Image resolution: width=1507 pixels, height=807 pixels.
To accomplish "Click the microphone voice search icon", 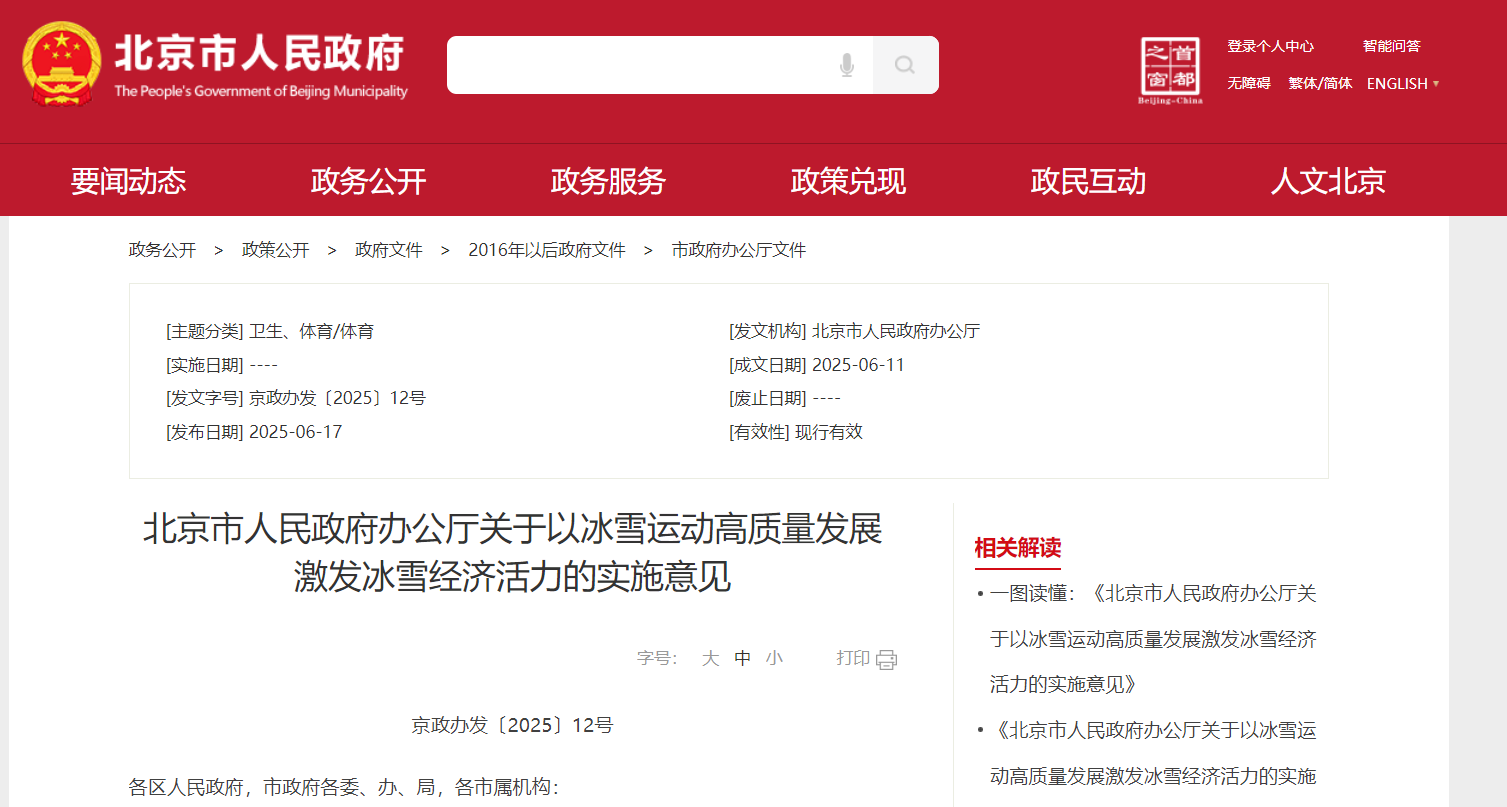I will tap(847, 65).
